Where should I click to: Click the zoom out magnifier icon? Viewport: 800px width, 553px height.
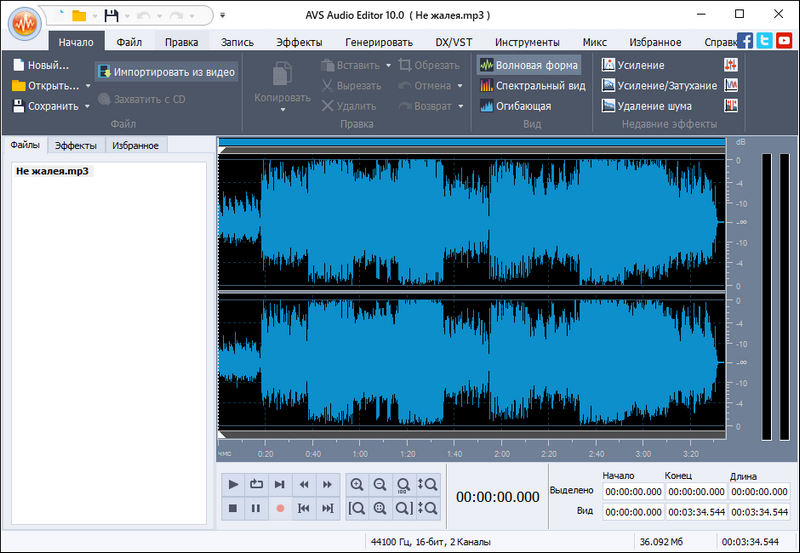click(x=380, y=484)
